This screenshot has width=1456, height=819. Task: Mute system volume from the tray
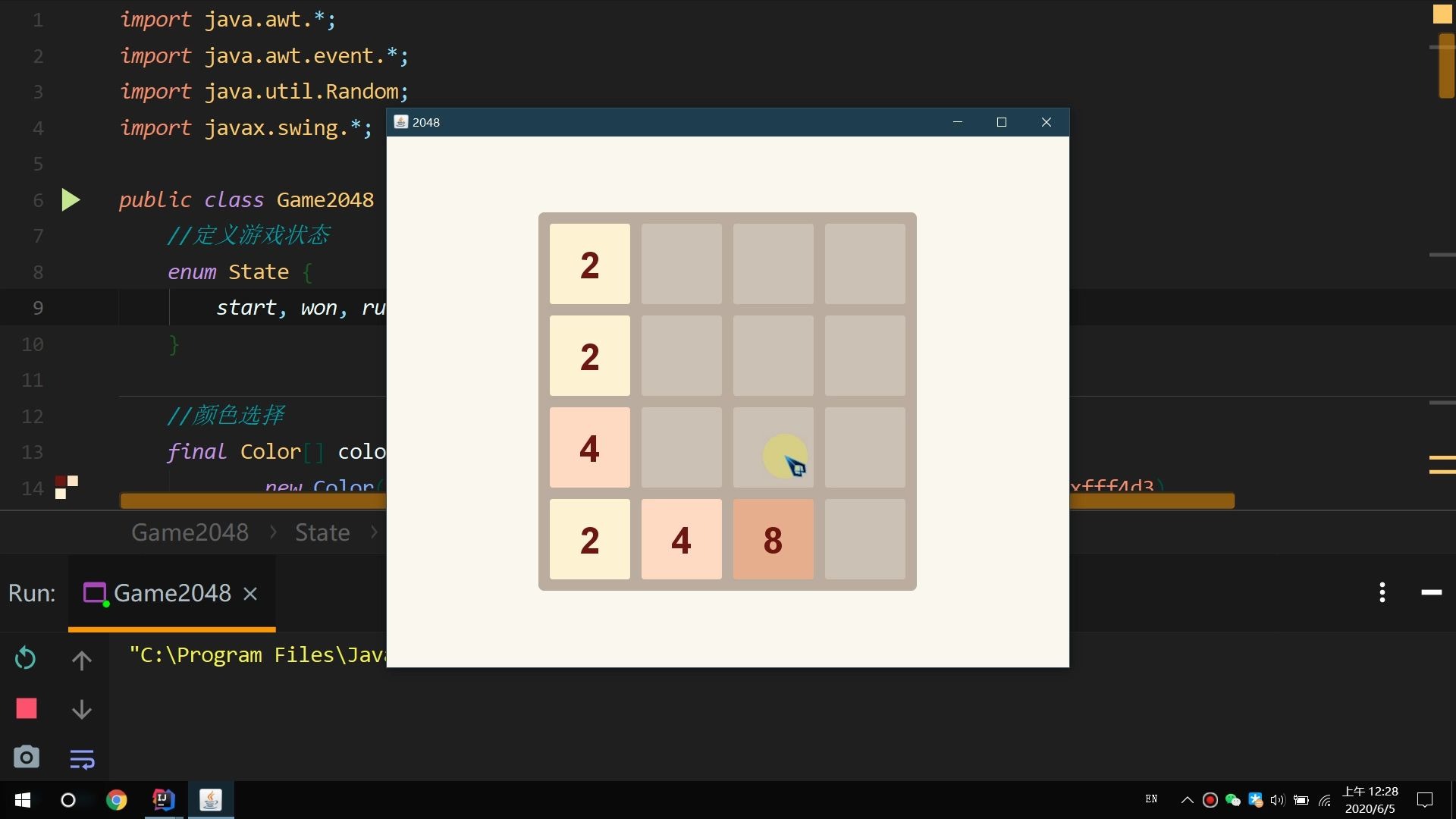coord(1278,800)
